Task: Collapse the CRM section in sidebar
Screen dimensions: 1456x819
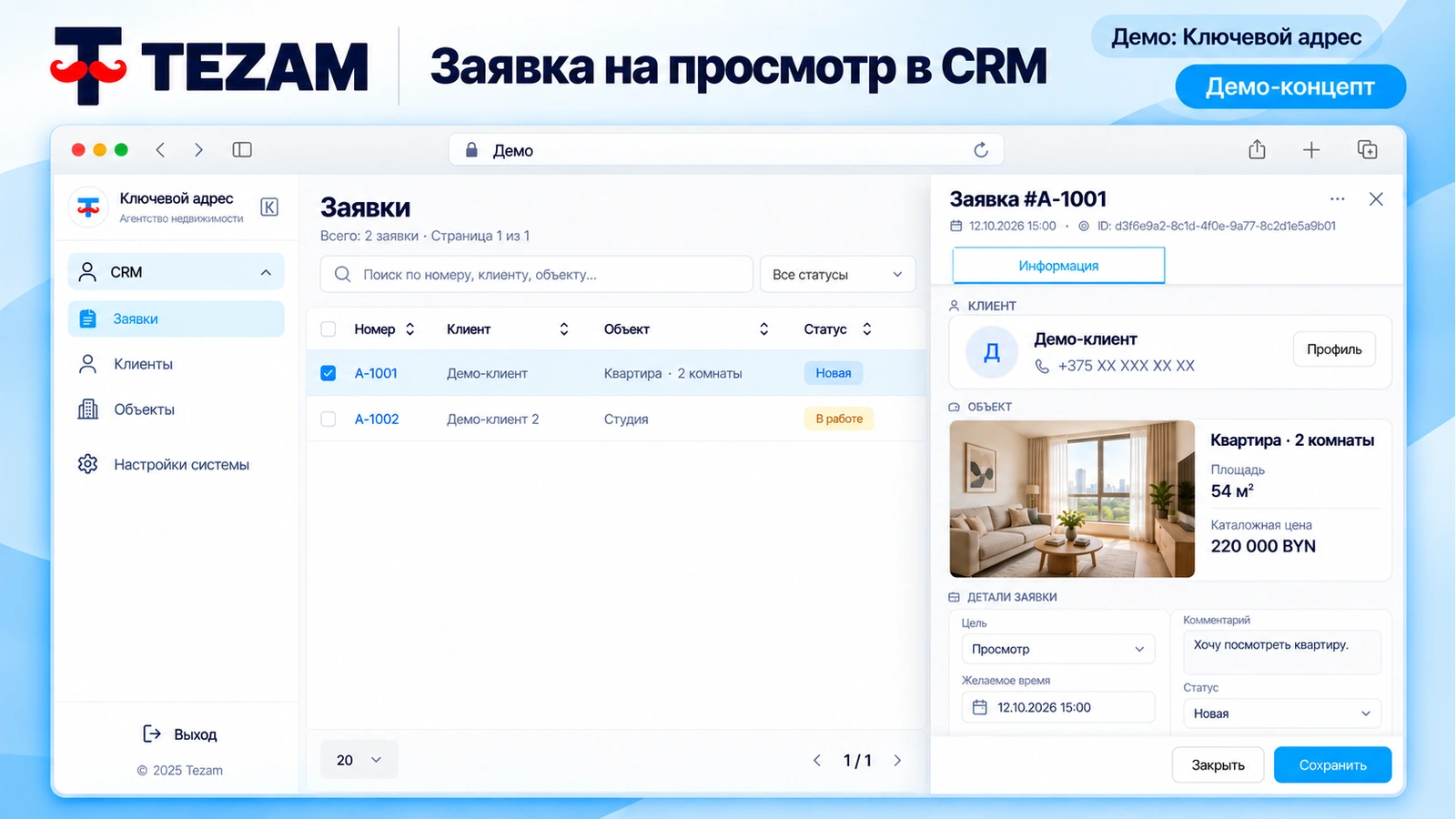Action: click(177, 272)
